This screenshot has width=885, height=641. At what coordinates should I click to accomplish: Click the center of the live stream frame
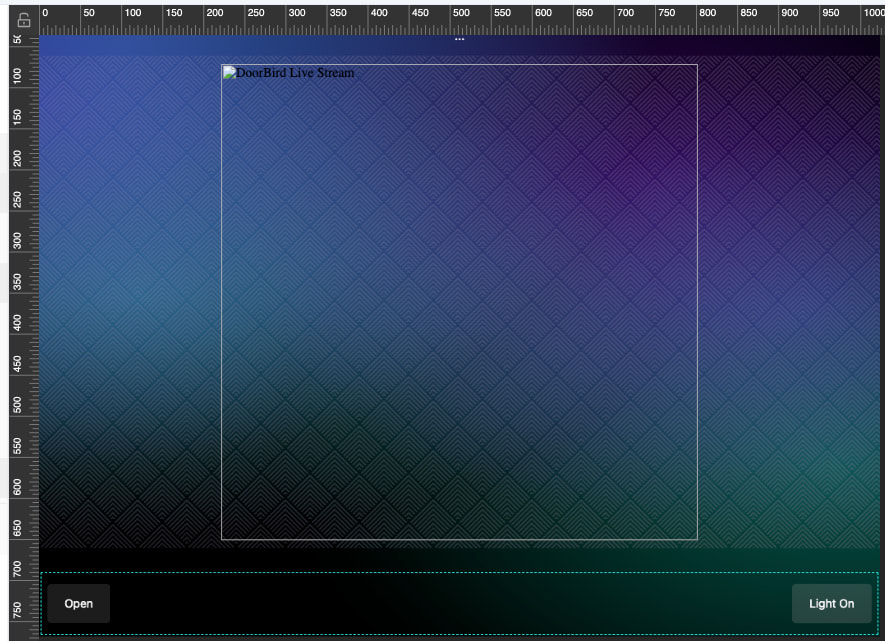pyautogui.click(x=459, y=302)
